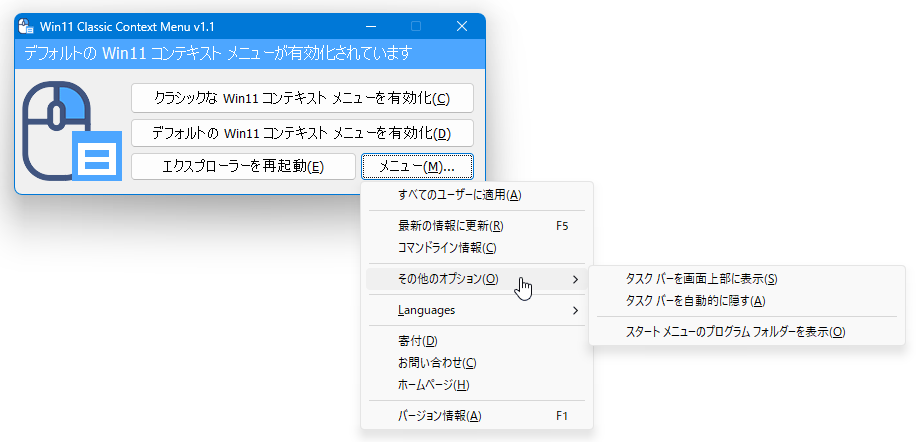Open the メニュー(M)... button
This screenshot has width=916, height=442.
(417, 167)
